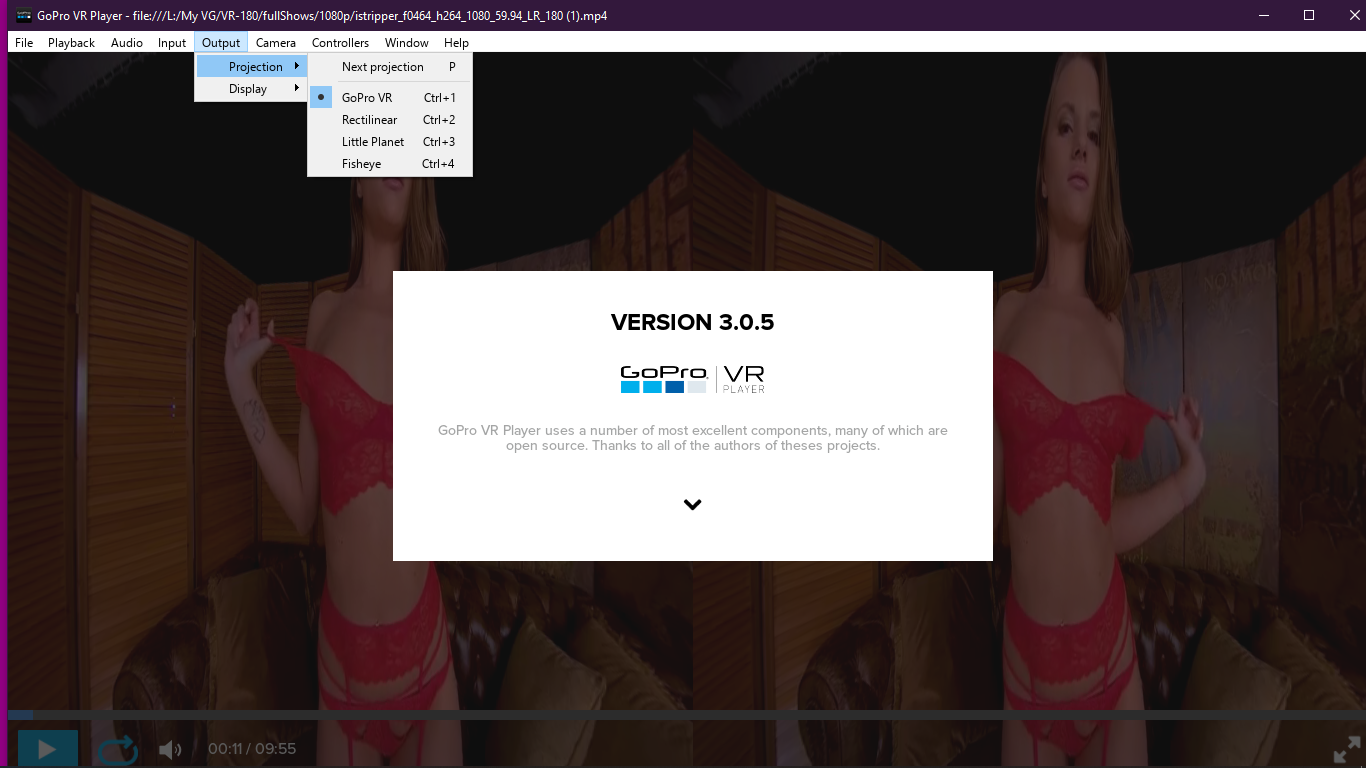Select the GoPro VR projection option

(x=390, y=98)
